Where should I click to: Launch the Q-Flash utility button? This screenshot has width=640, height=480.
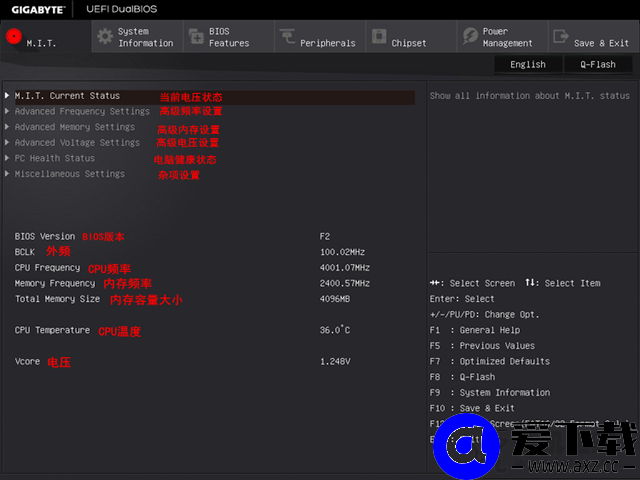tap(598, 64)
